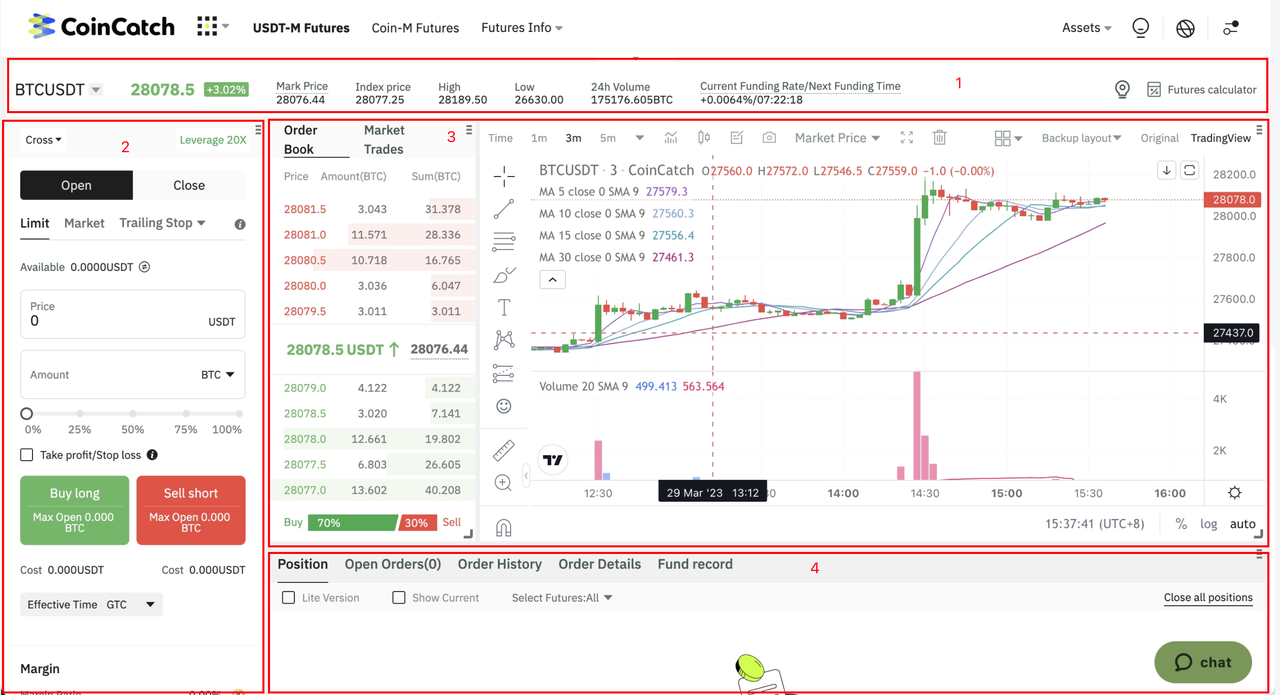
Task: Change the candlestick chart type icon
Action: pos(704,138)
